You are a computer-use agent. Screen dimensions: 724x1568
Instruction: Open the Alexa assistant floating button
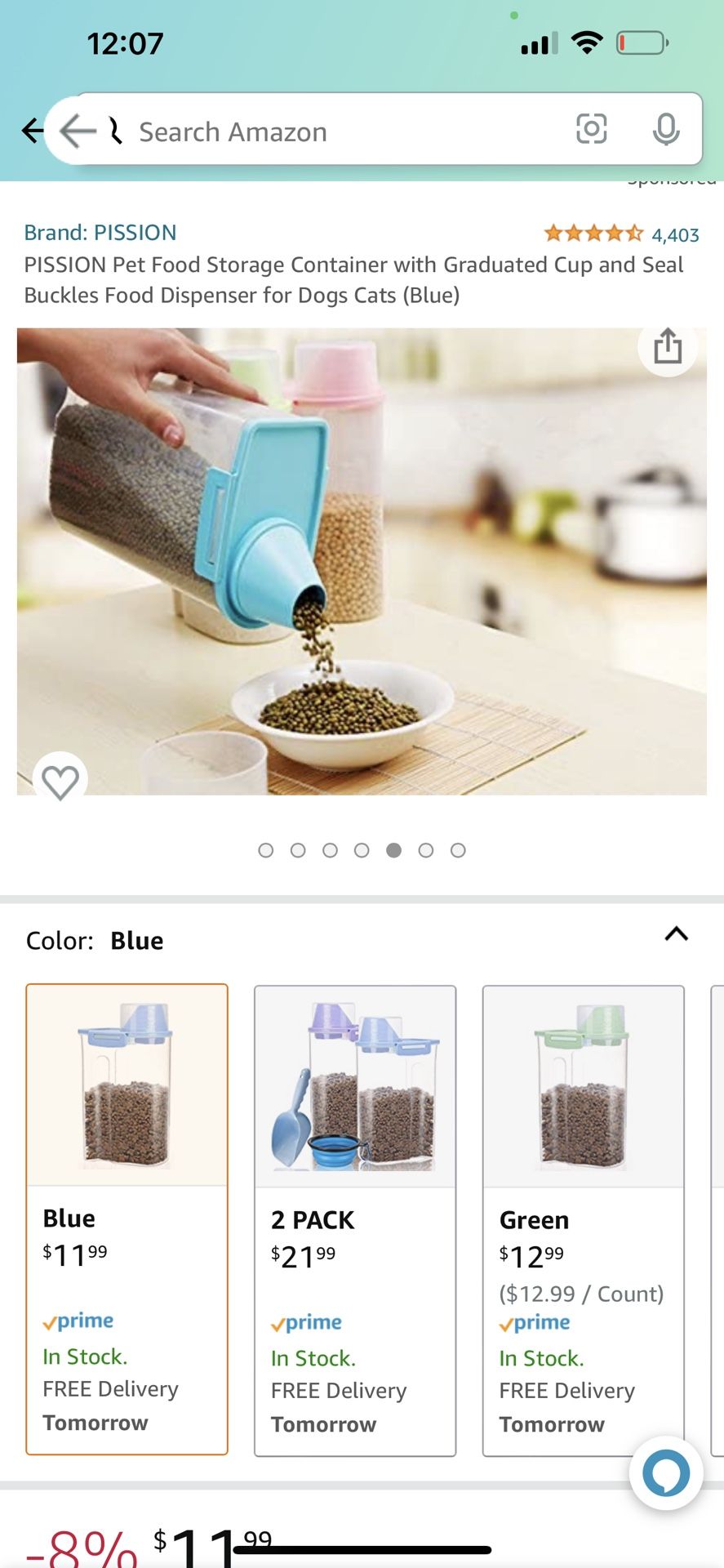coord(666,1473)
